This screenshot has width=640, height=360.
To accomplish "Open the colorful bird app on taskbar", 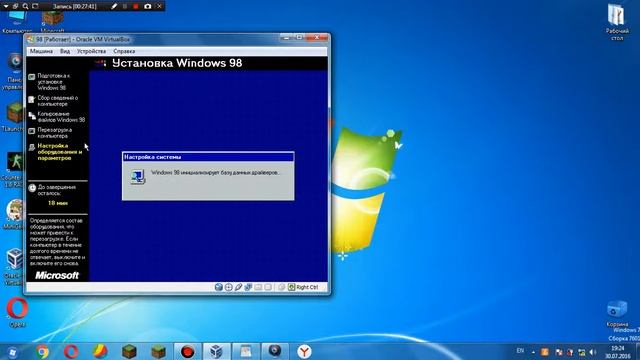I will tap(100, 352).
